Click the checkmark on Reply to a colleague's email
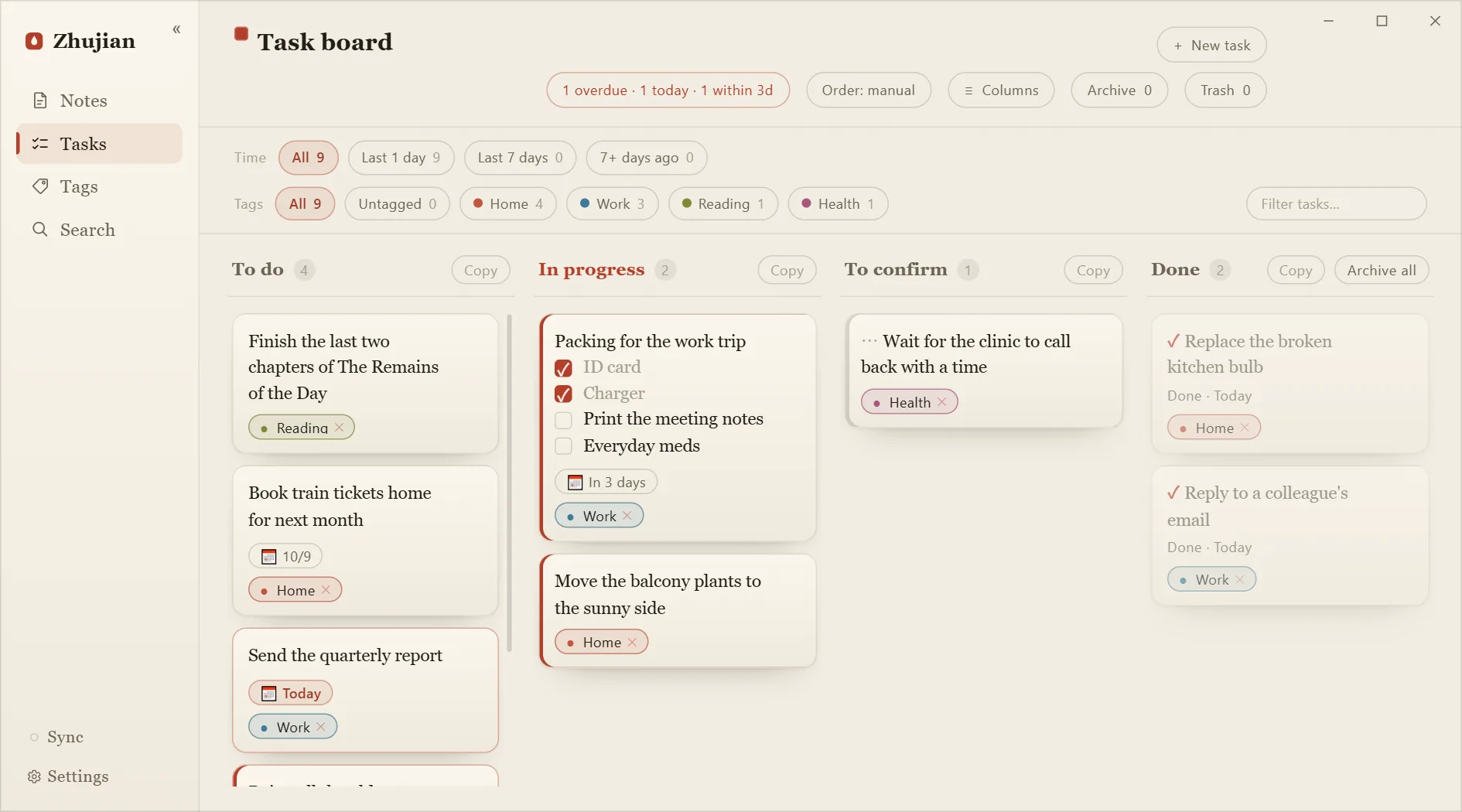 [x=1173, y=493]
